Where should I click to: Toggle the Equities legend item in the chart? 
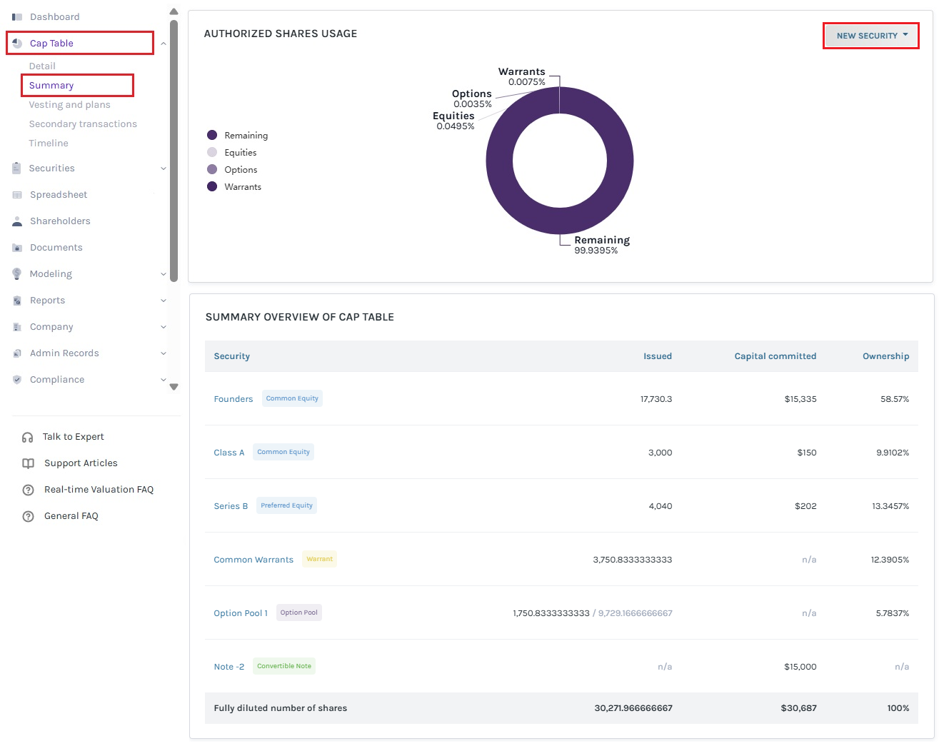[232, 153]
